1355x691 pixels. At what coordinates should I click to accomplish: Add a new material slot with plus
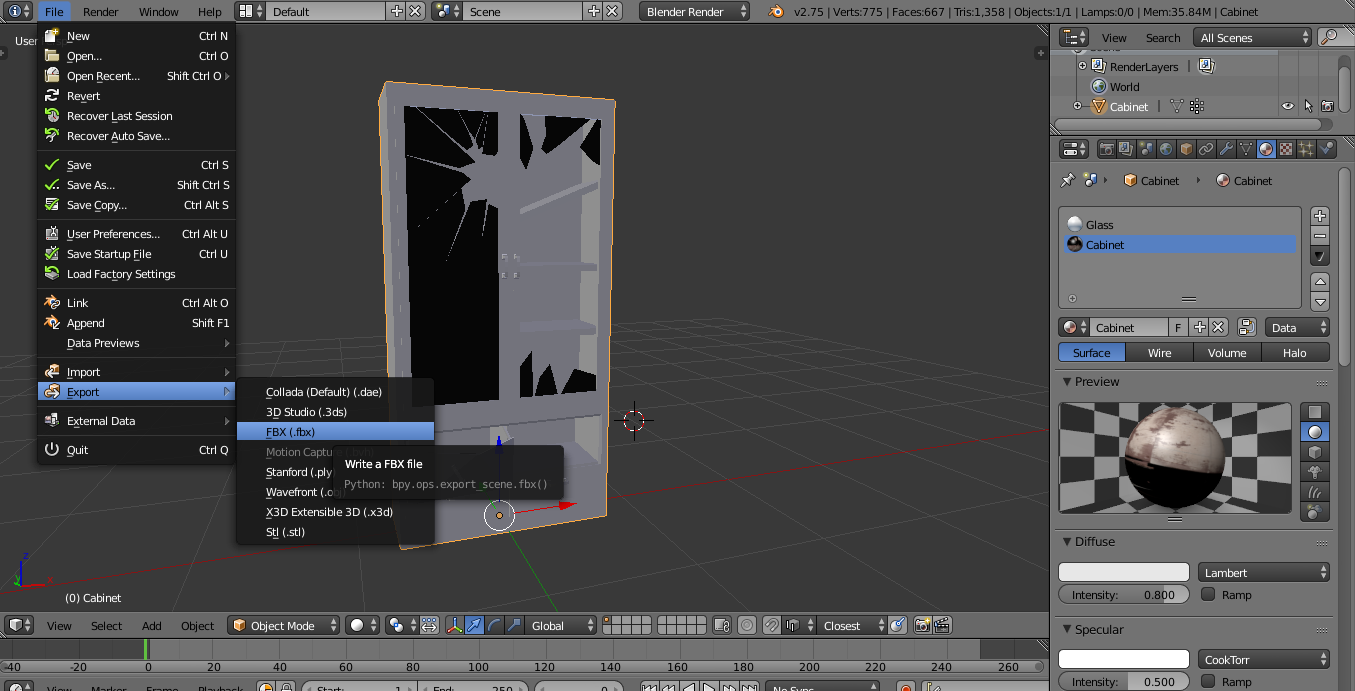[x=1320, y=216]
